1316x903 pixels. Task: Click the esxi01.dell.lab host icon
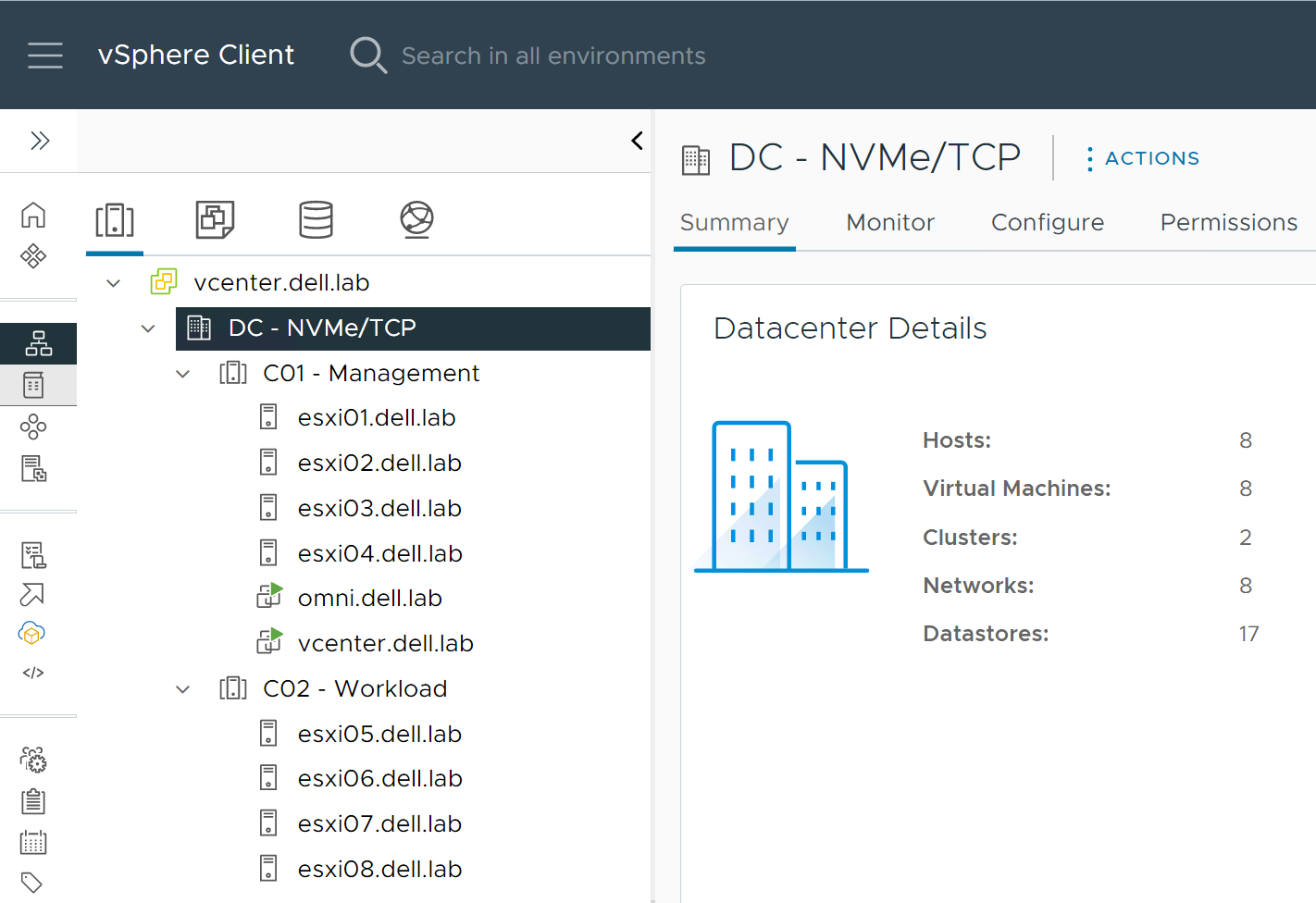click(268, 417)
